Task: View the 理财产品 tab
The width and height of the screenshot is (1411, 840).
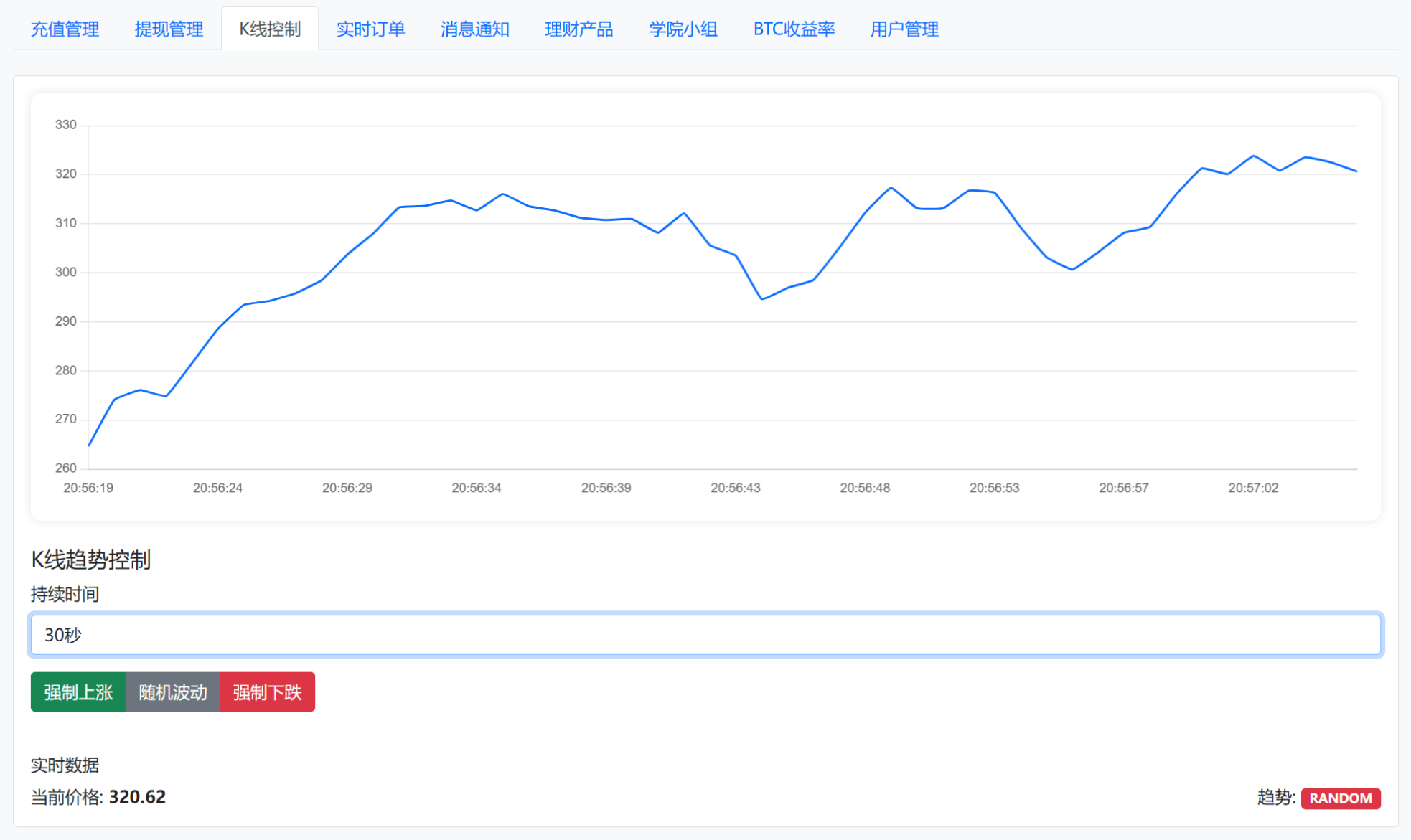Action: (580, 29)
